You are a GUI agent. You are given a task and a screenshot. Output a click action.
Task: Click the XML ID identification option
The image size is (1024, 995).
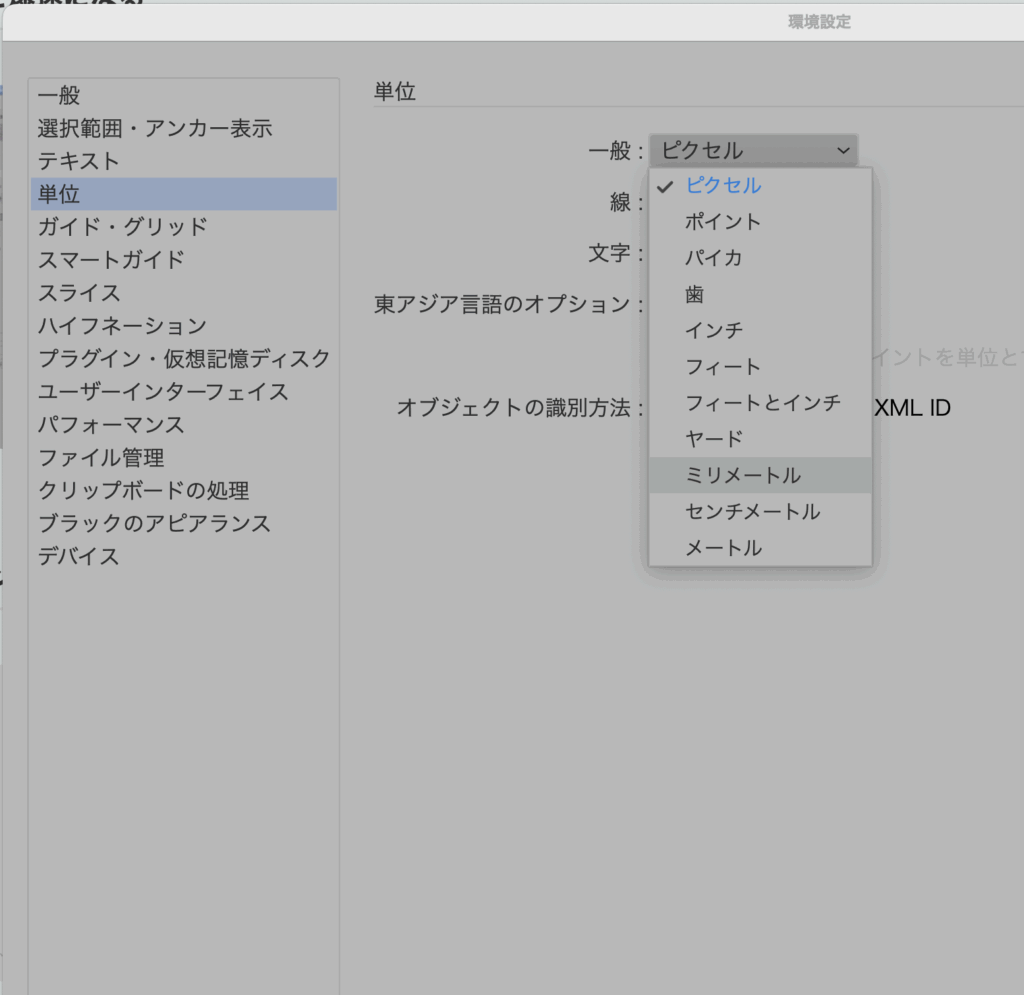pyautogui.click(x=912, y=408)
